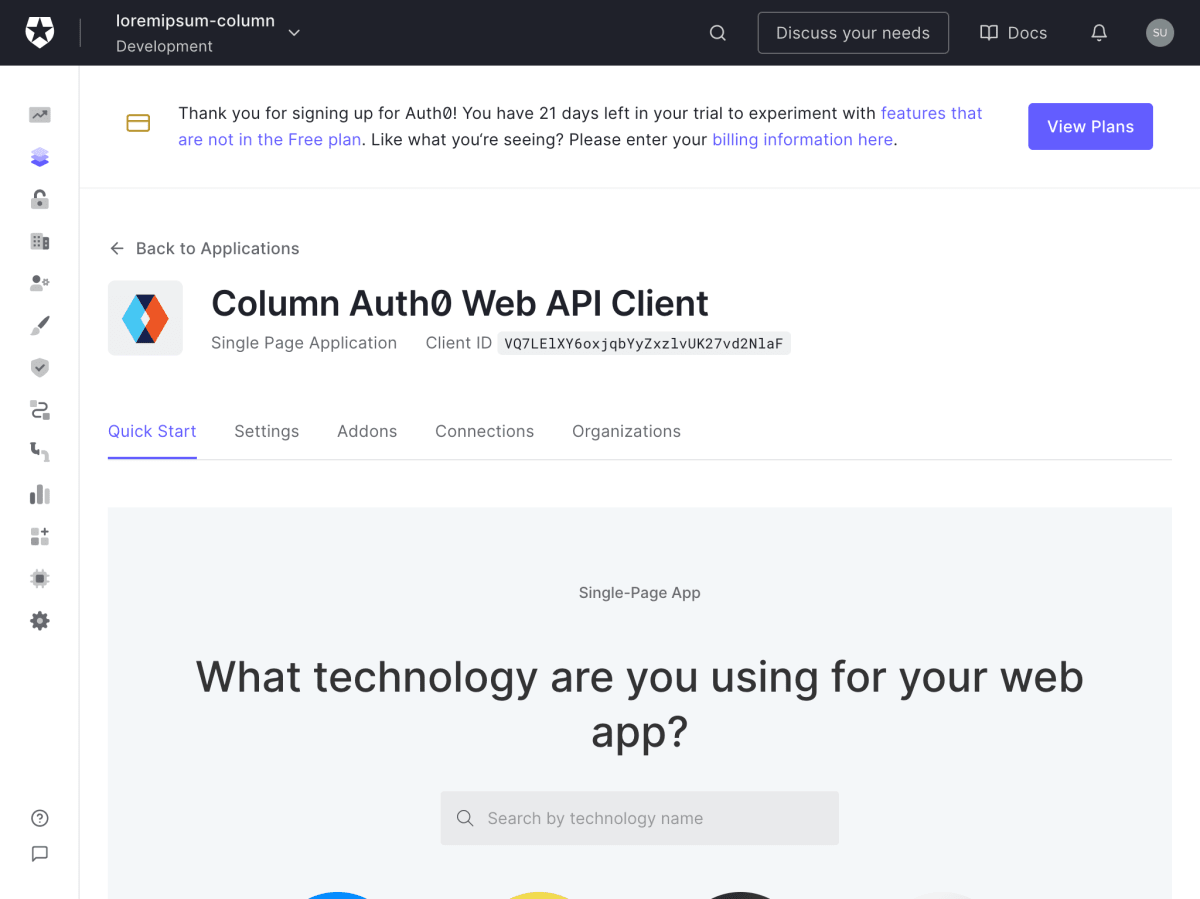Click the Auth0 logo in the header
The width and height of the screenshot is (1200, 899).
(40, 32)
